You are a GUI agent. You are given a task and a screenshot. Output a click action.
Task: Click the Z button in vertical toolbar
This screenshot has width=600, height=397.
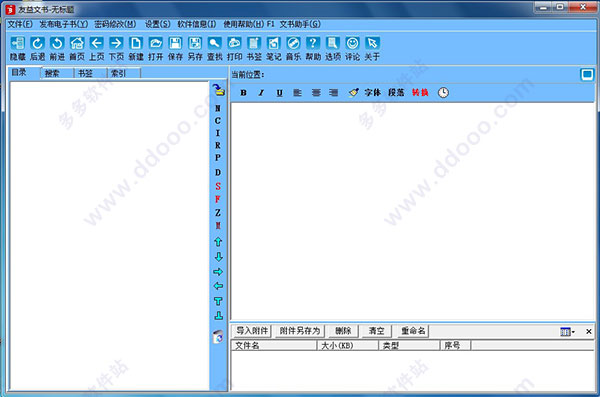pos(218,212)
